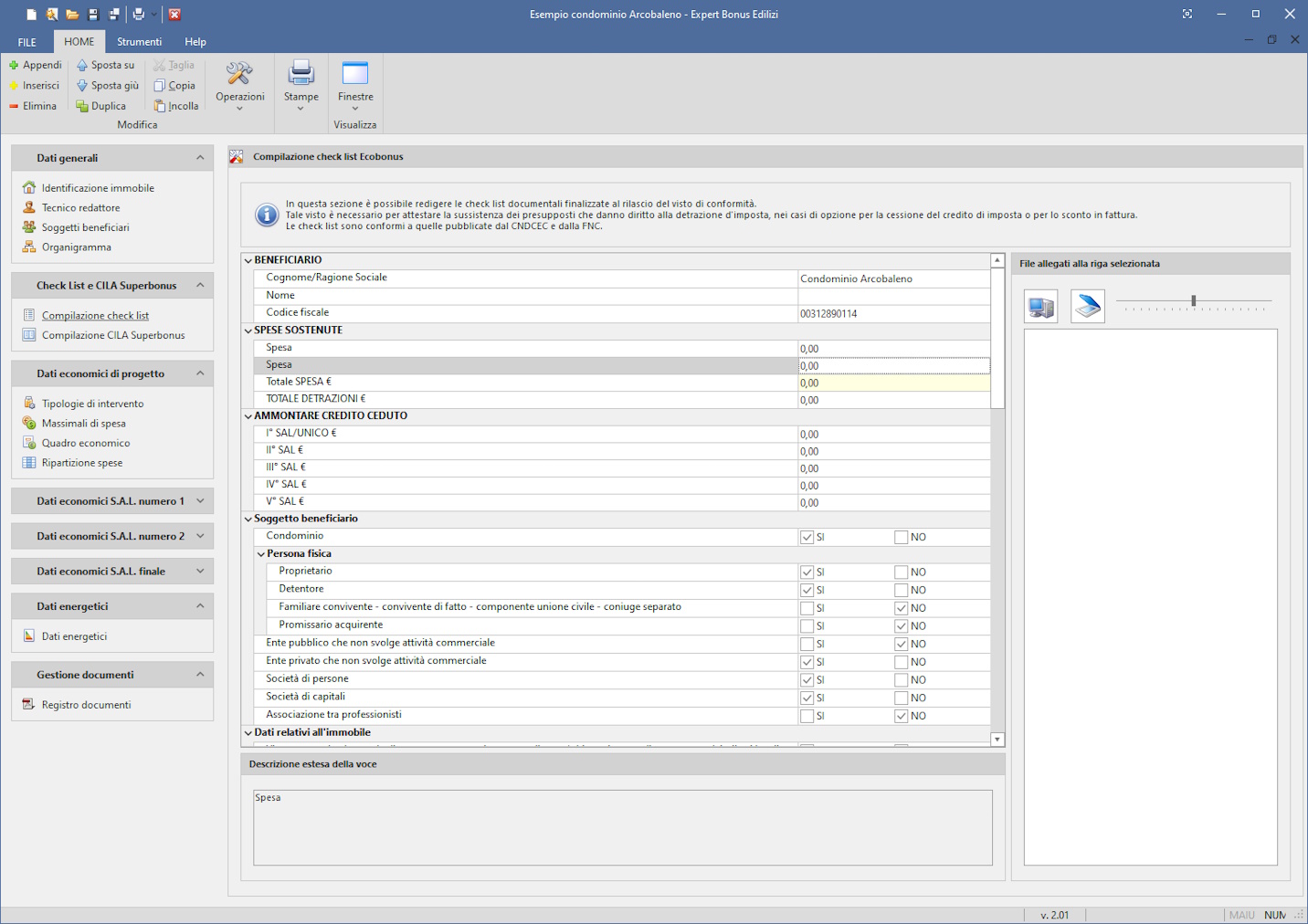Open Tecnico redattore from sidebar

80,208
